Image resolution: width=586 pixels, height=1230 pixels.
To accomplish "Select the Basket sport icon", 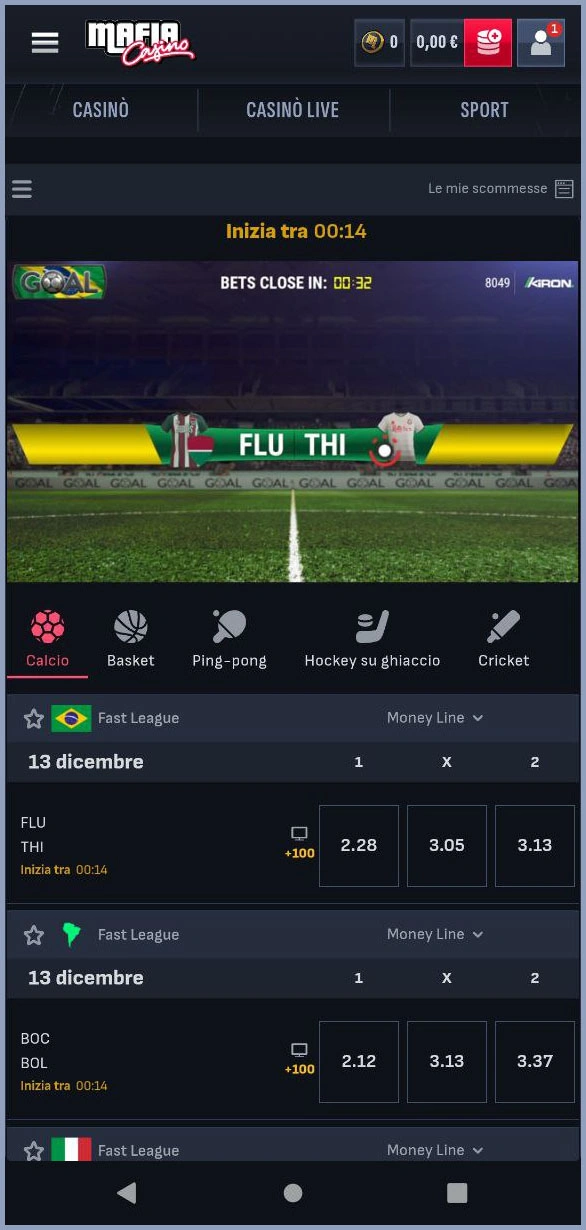I will [131, 639].
